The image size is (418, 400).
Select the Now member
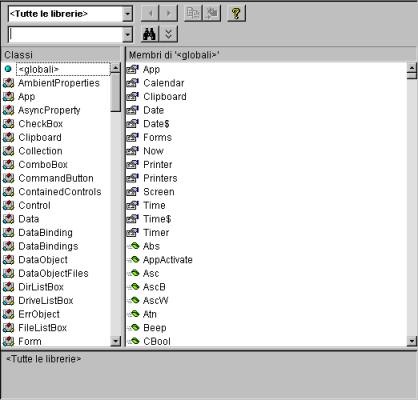153,151
